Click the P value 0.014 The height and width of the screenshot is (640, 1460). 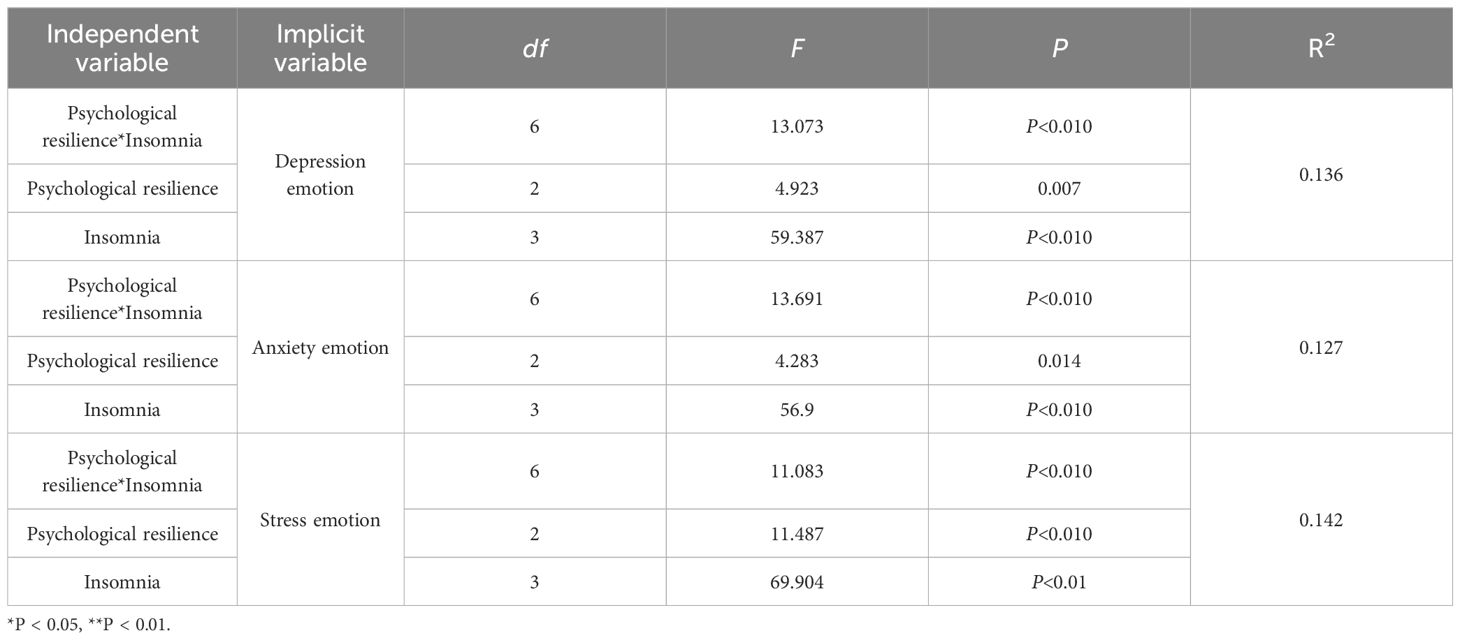pos(1059,361)
